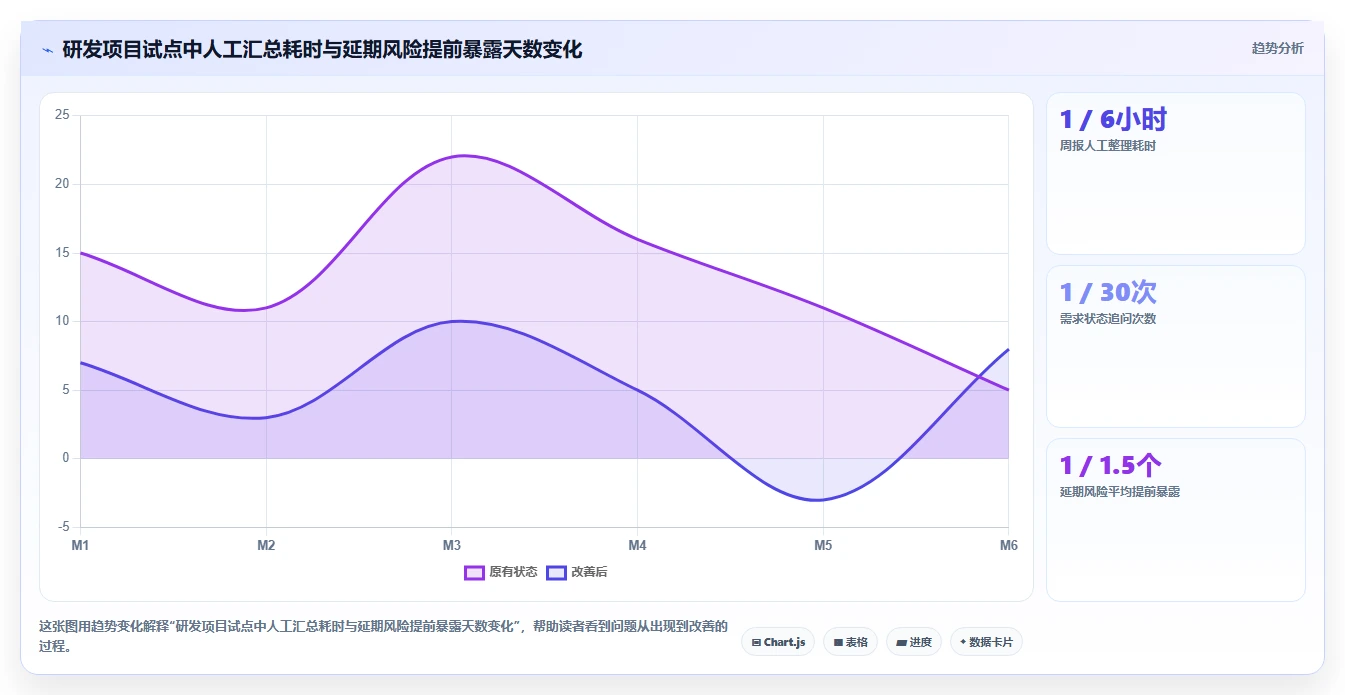The width and height of the screenshot is (1345, 695).
Task: Select the 周报人工整理耗时 label
Action: pos(1108,146)
